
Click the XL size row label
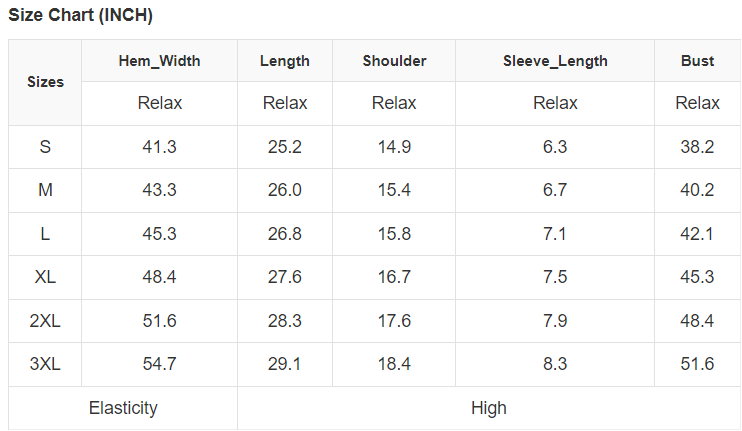click(45, 277)
